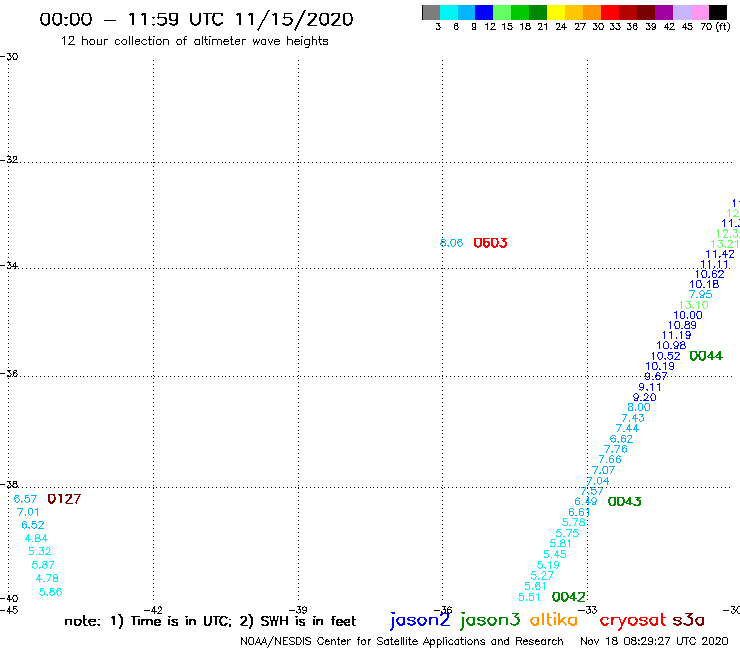
Task: Click the 6.52 wave height value
Action: coord(33,525)
